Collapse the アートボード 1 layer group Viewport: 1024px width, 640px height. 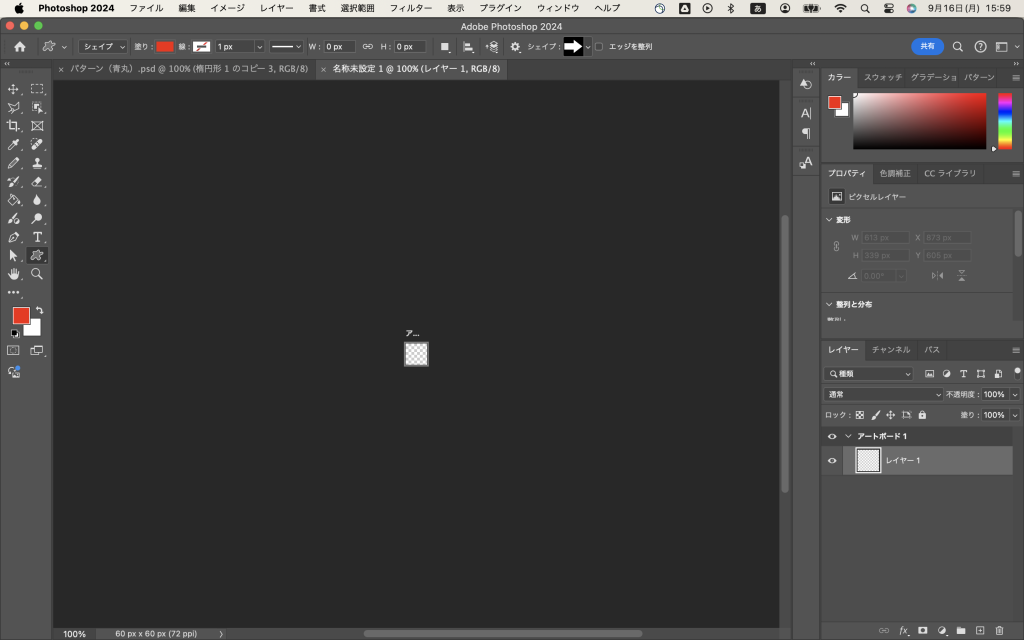point(849,437)
